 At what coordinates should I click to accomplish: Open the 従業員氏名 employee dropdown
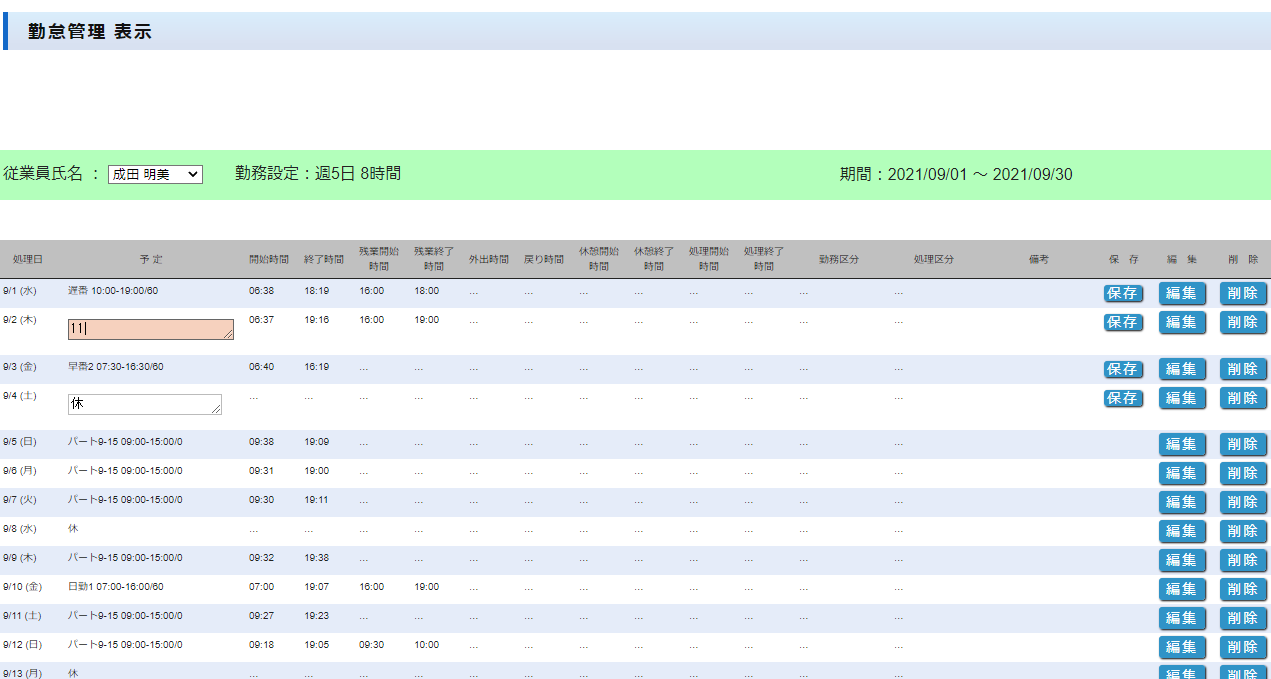[155, 174]
